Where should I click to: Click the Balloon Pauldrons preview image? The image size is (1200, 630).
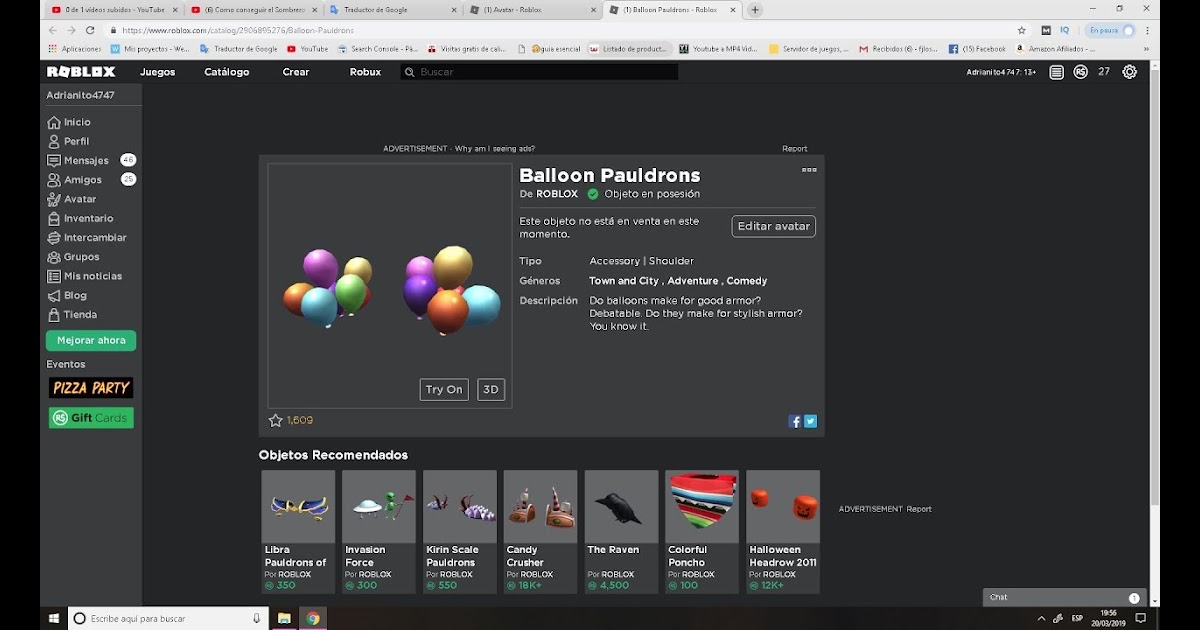tap(390, 286)
